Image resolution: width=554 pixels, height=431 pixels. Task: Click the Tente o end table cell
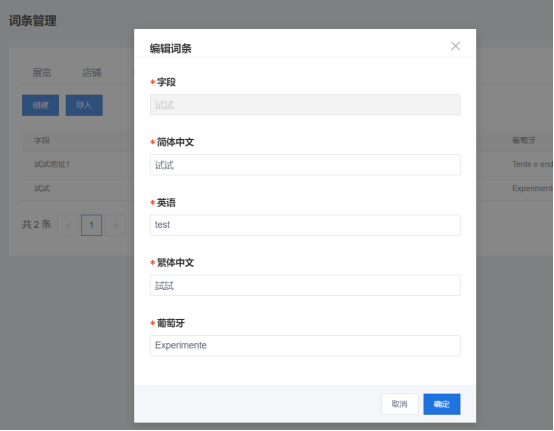[532, 164]
